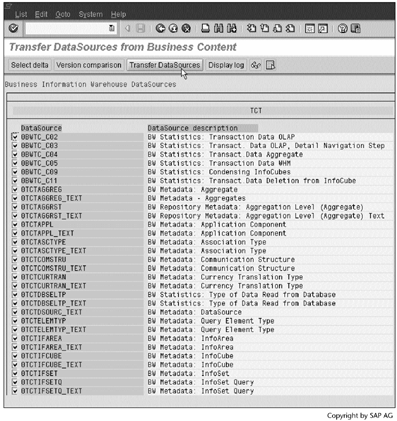Select the 0TCTDSOURC_TEXT DataSource name
397x421 pixels.
click(51, 312)
